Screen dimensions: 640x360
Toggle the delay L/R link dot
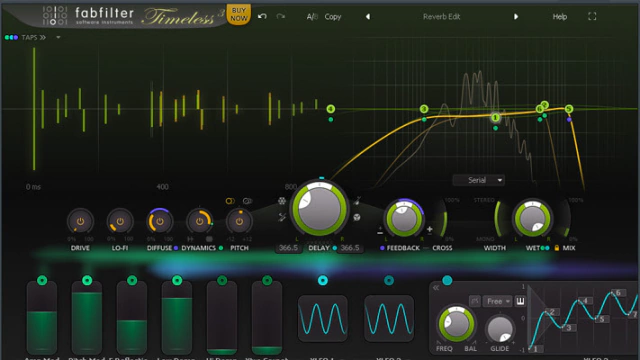[335, 248]
